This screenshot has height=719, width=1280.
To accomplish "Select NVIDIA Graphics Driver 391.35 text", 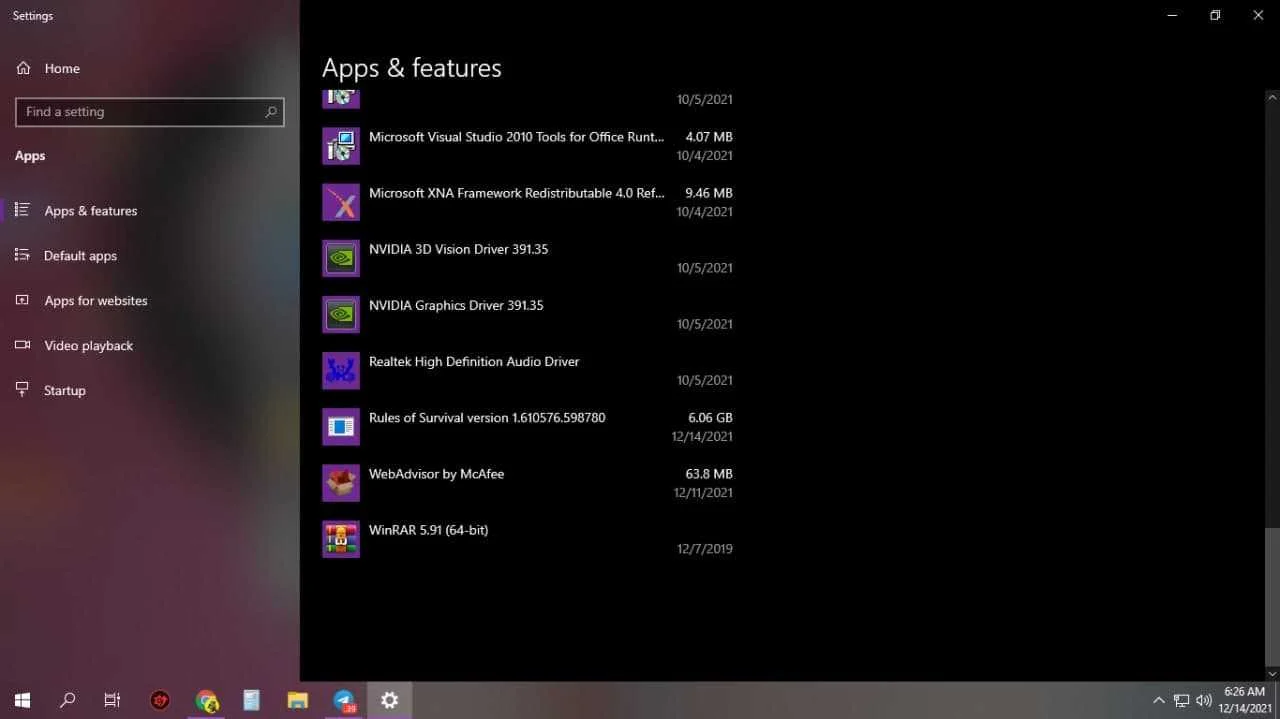I will [456, 305].
